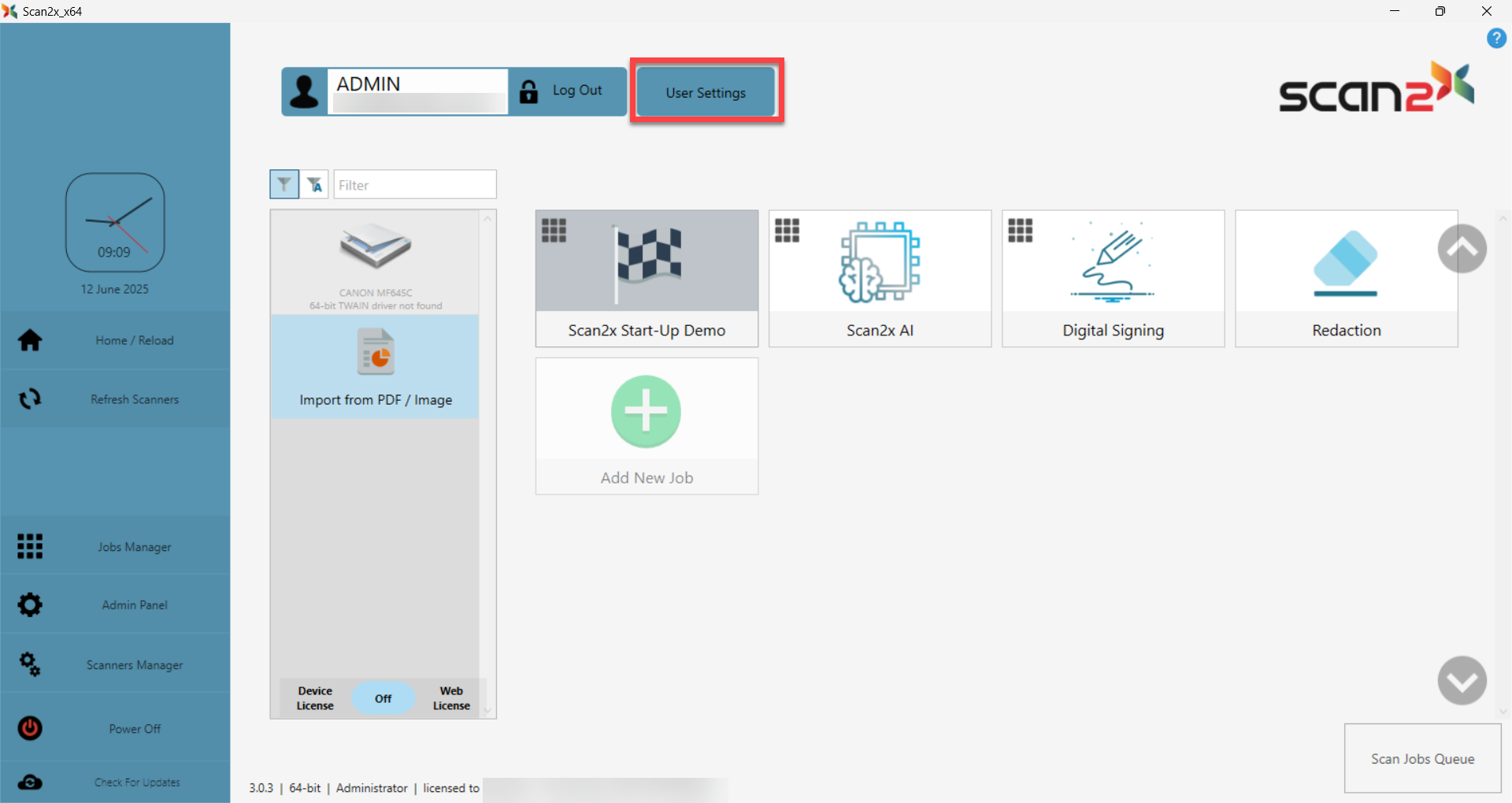Click into the Filter text field
The image size is (1512, 803).
pos(415,185)
